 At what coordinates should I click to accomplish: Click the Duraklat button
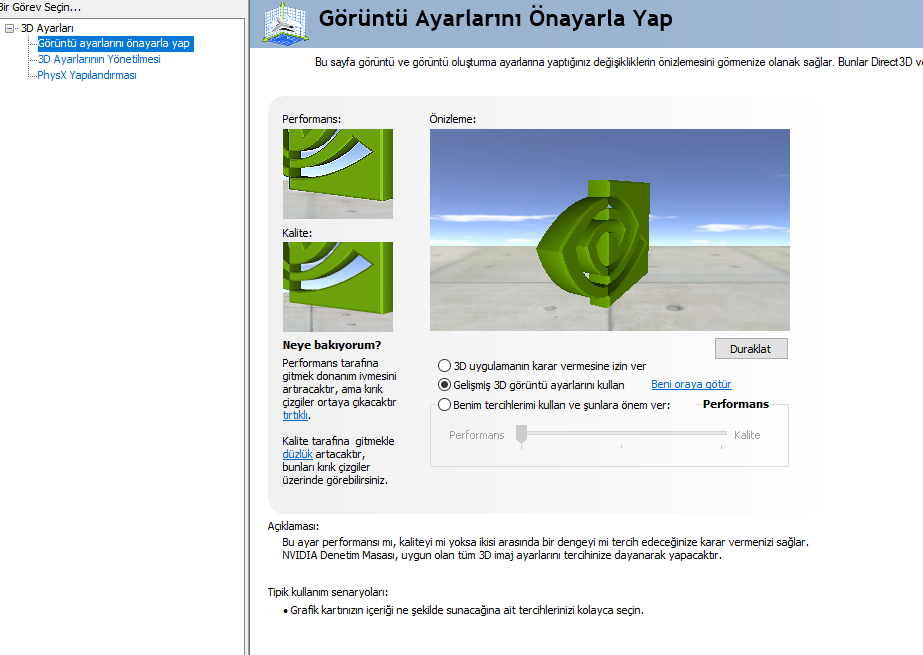(751, 348)
